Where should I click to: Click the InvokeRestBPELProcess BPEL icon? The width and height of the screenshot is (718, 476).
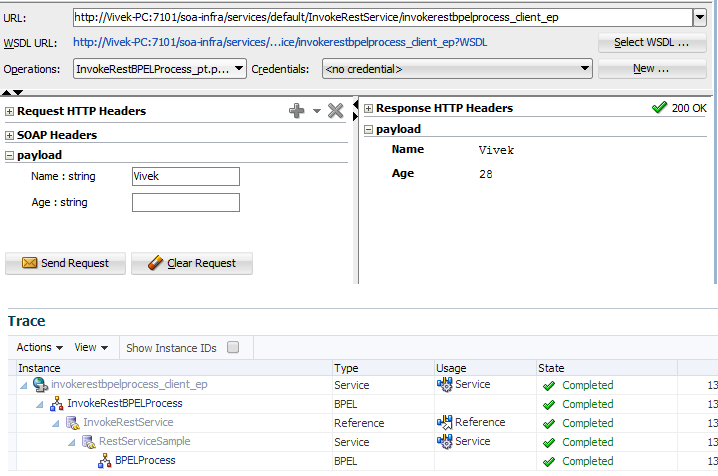(56, 403)
